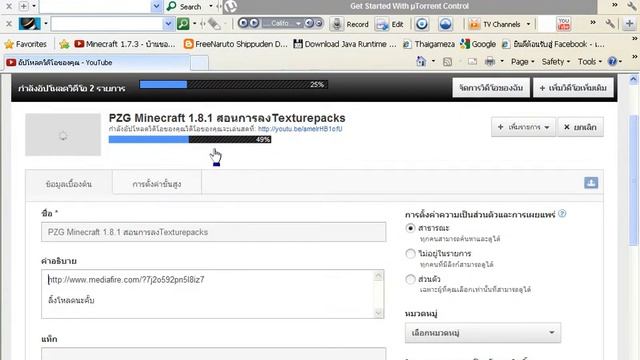Open the Page menu dropdown
The width and height of the screenshot is (640, 360).
[522, 62]
